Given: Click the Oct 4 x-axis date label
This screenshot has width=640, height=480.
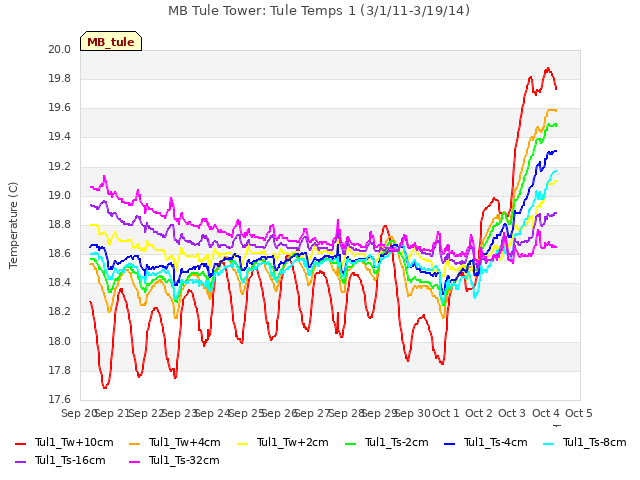Looking at the screenshot, I should (x=546, y=413).
